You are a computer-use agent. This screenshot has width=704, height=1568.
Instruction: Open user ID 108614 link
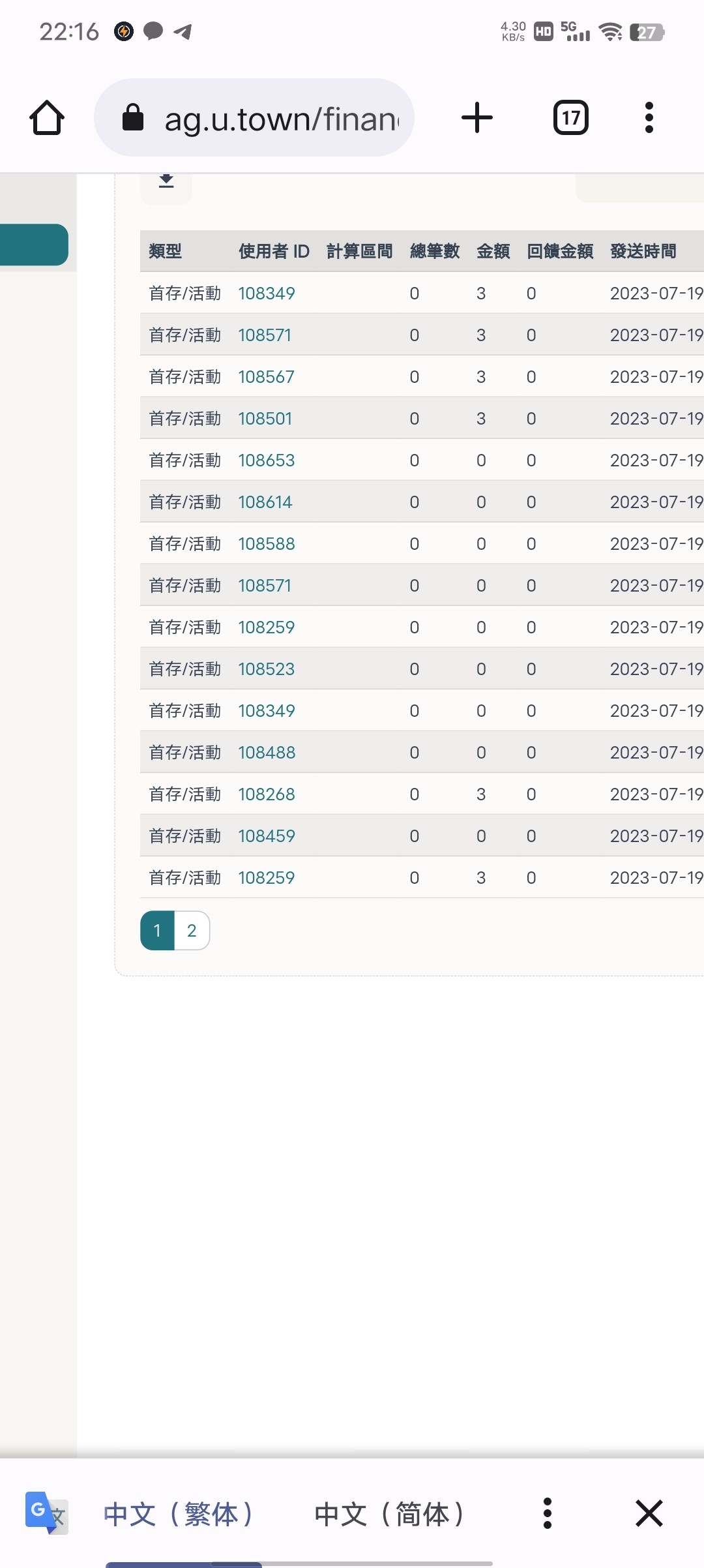(x=265, y=502)
